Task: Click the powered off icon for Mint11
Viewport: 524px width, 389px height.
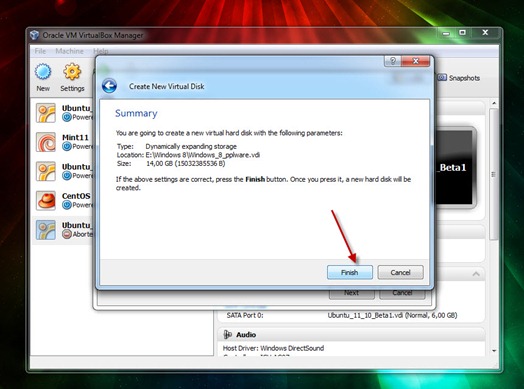Action: pos(67,146)
